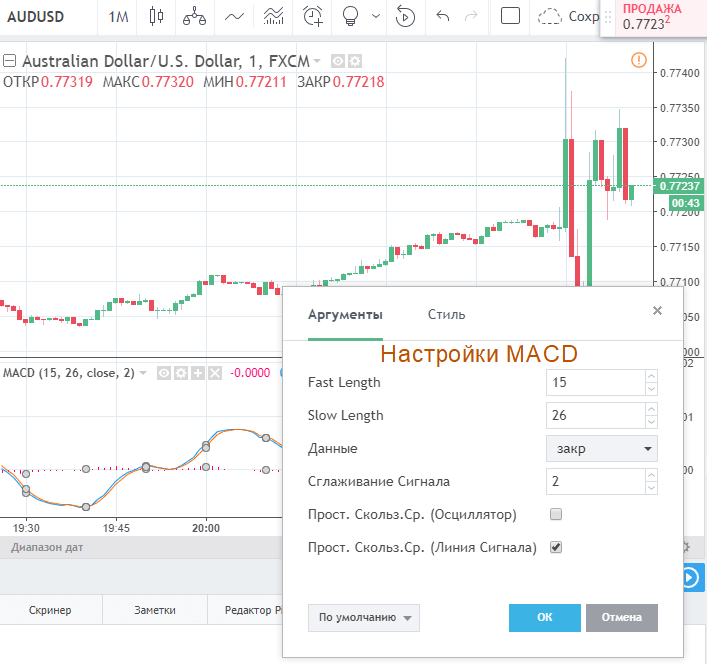
Task: Click the bar replay icon
Action: (x=405, y=16)
